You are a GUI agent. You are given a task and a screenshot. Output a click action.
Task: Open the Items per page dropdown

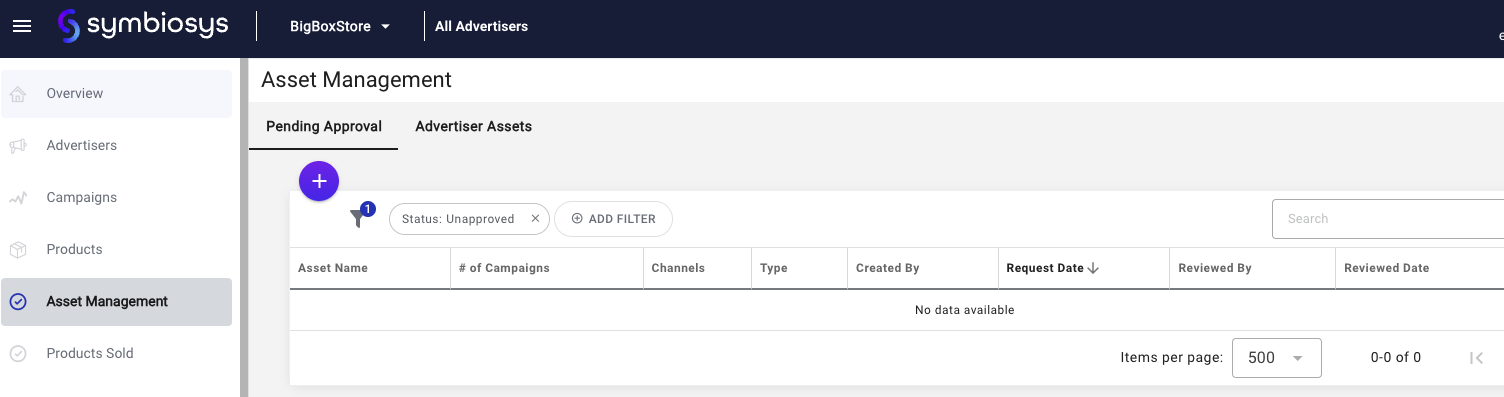[x=1277, y=358]
